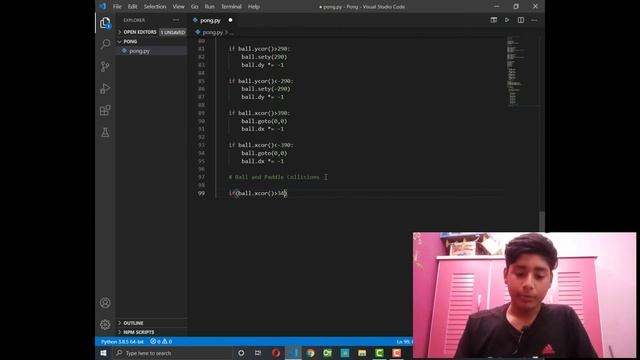Viewport: 640px width, 360px height.
Task: Open the green Camtasia taskbar icon
Action: [x=379, y=353]
